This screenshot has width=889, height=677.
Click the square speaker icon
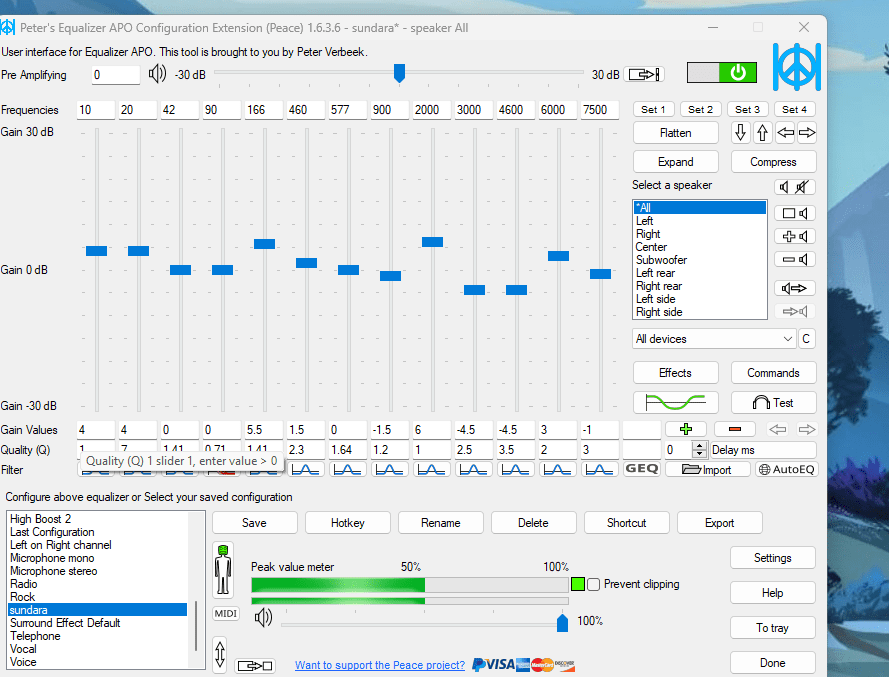(795, 213)
